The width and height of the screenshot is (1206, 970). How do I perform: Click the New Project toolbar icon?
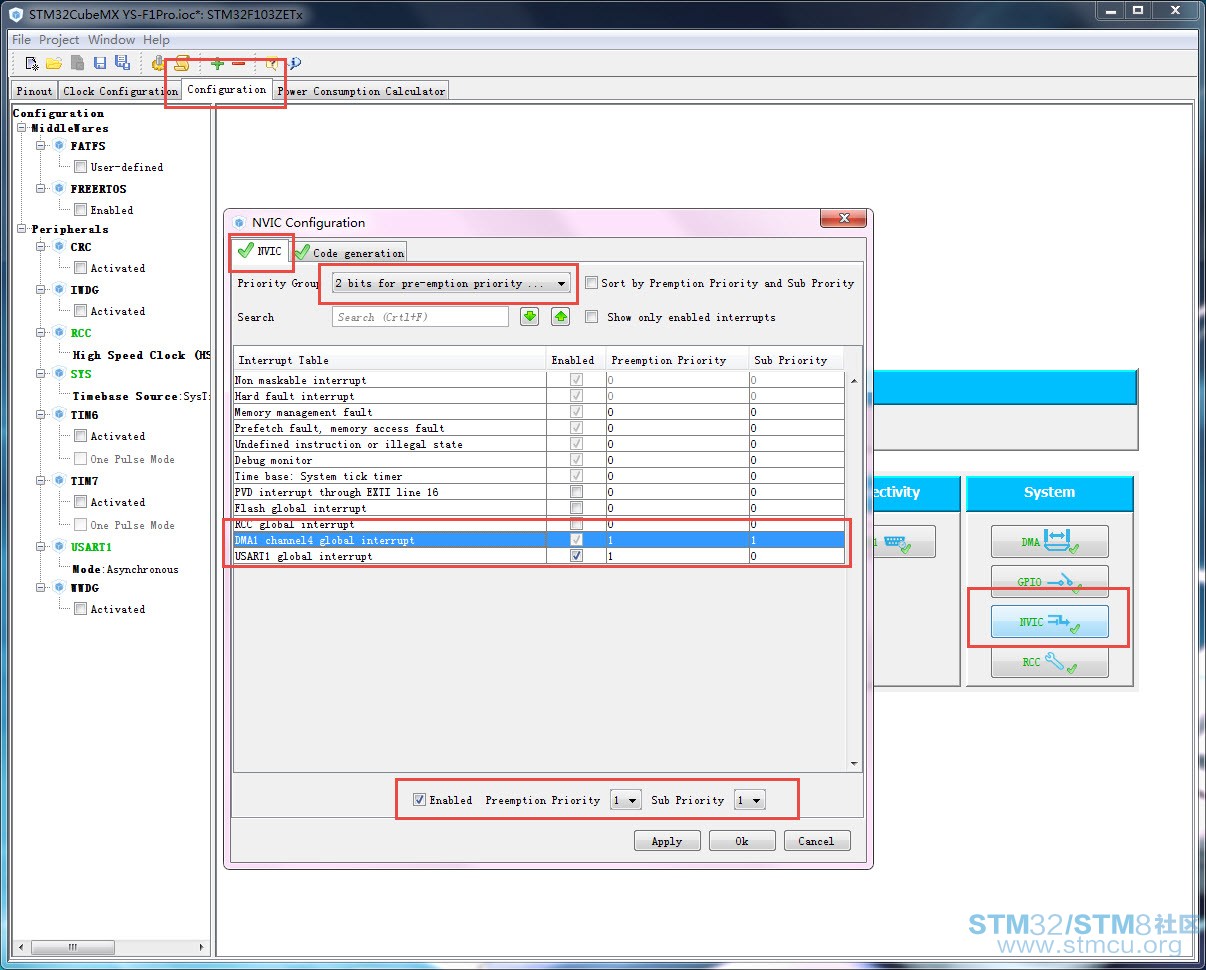point(32,63)
